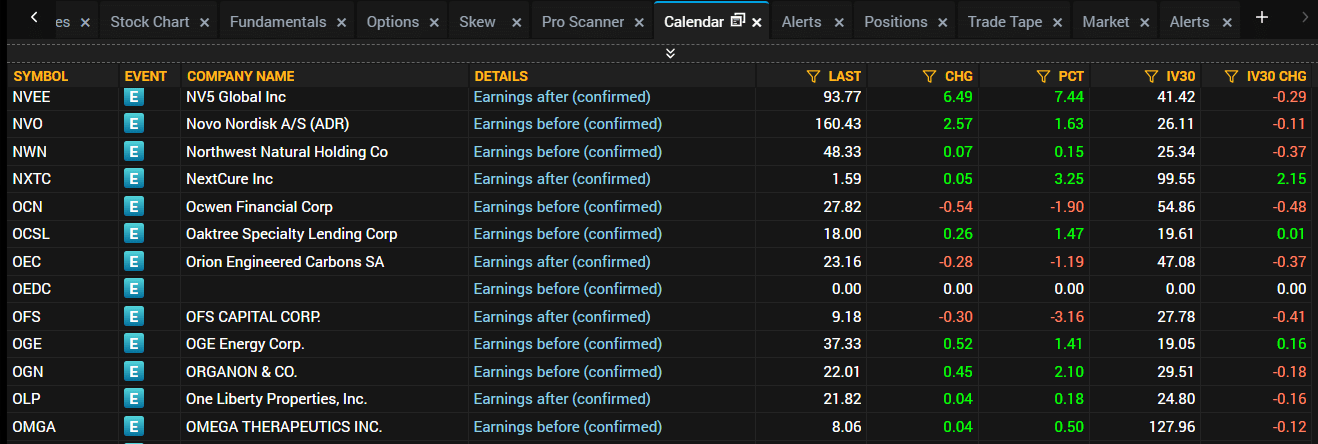1318x444 pixels.
Task: Click the earnings event icon for OCSL
Action: (134, 234)
